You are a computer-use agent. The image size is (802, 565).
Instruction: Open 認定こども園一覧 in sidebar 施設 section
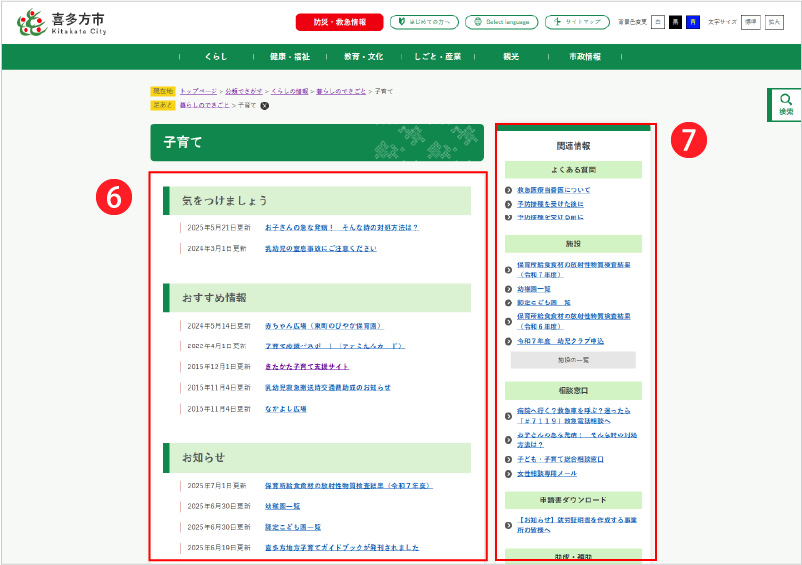(544, 303)
